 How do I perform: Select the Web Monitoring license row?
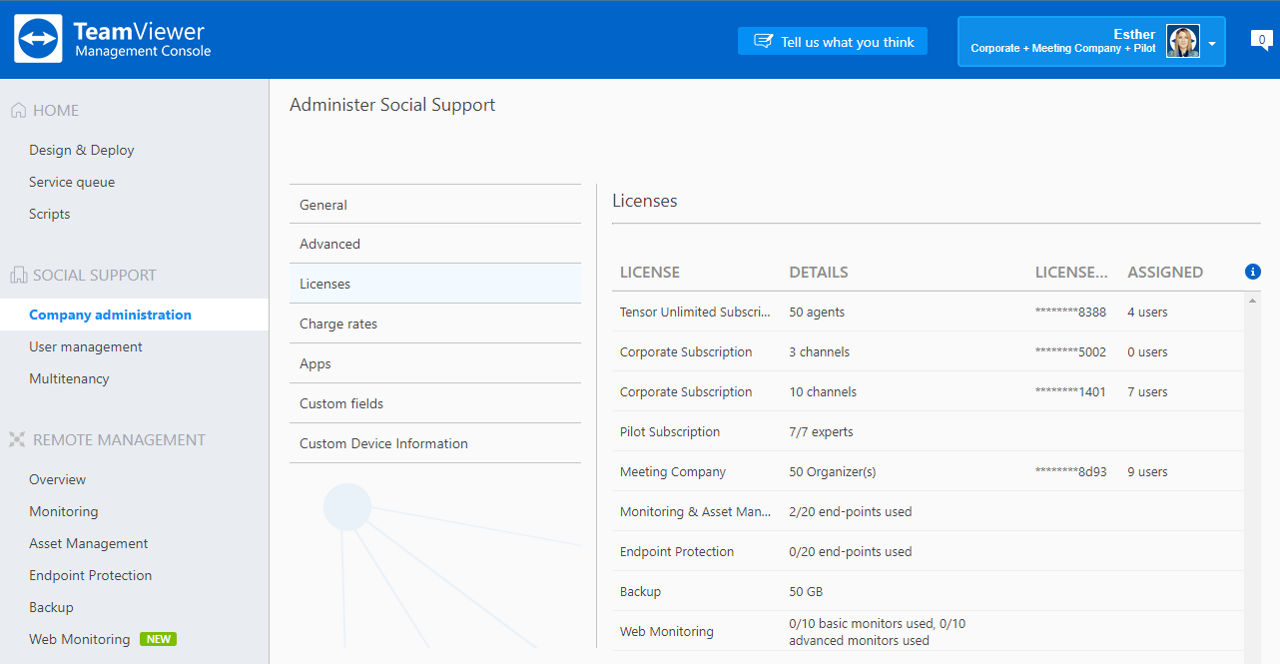pos(928,632)
